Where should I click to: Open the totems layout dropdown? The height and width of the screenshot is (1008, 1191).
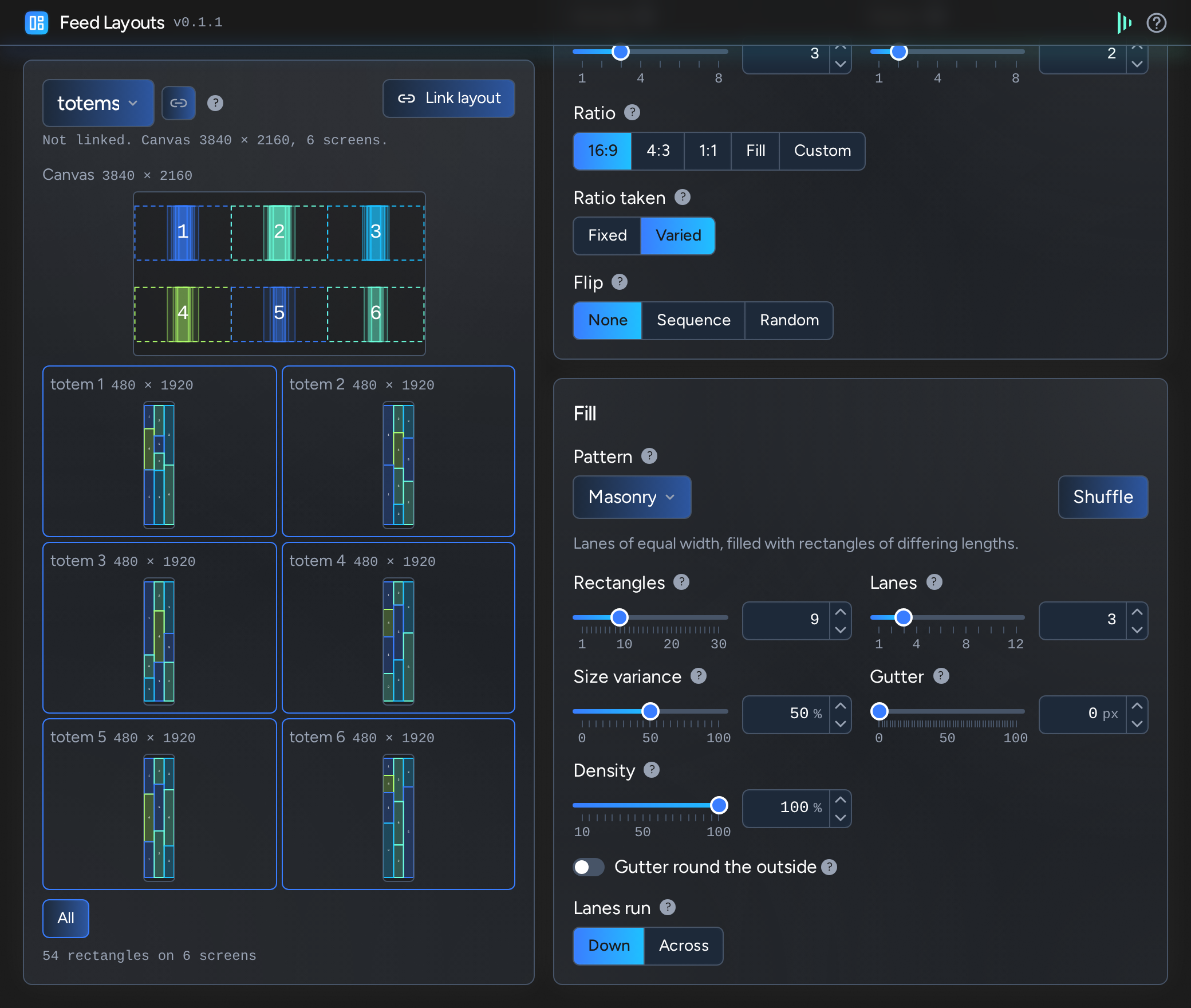point(98,103)
